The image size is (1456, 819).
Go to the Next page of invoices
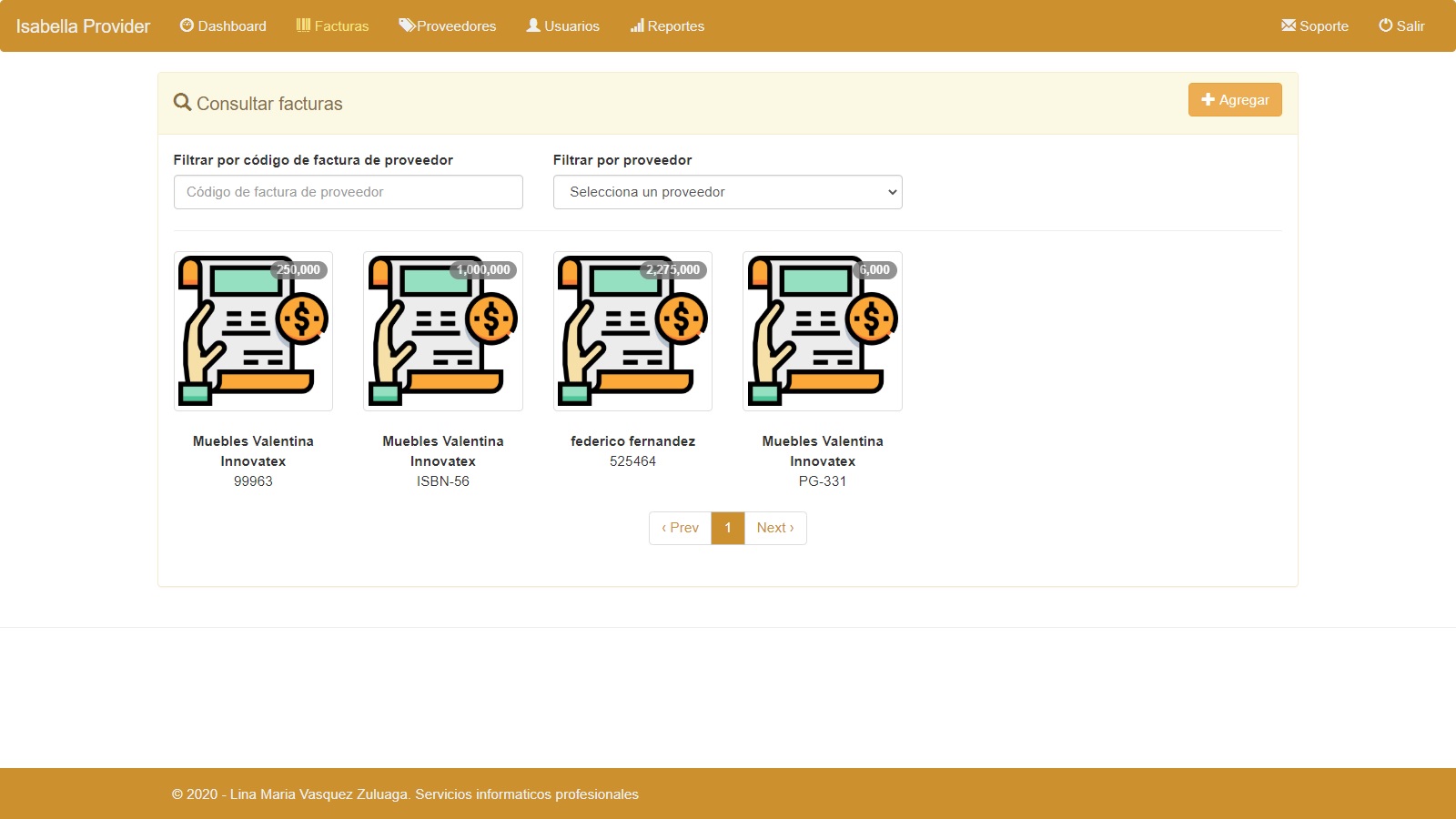pyautogui.click(x=774, y=528)
